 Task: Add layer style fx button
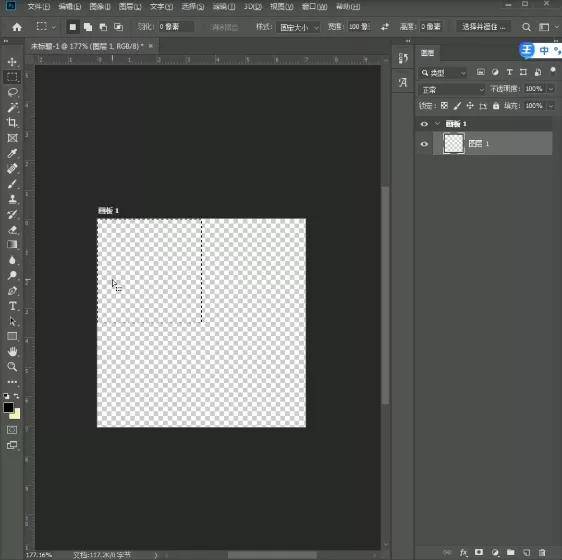463,552
